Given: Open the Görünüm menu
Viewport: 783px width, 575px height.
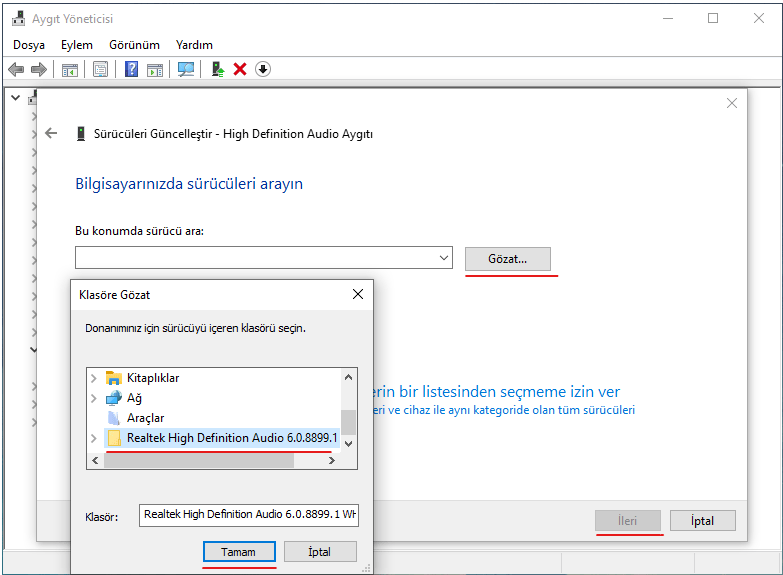Looking at the screenshot, I should click(134, 45).
